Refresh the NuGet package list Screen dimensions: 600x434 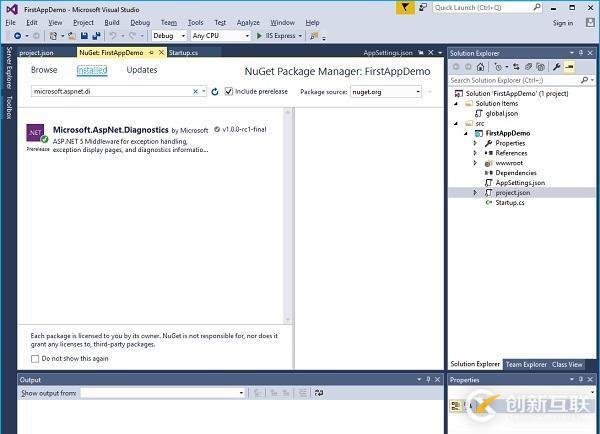(215, 91)
